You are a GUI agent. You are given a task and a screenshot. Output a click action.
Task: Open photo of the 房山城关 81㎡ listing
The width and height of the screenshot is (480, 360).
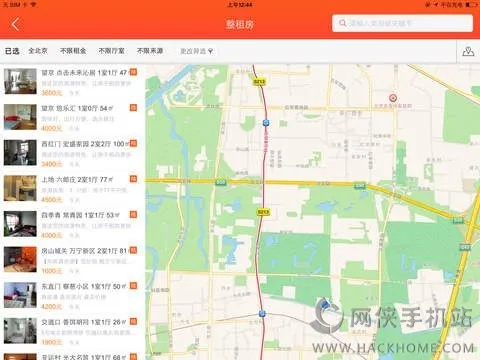click(x=20, y=260)
